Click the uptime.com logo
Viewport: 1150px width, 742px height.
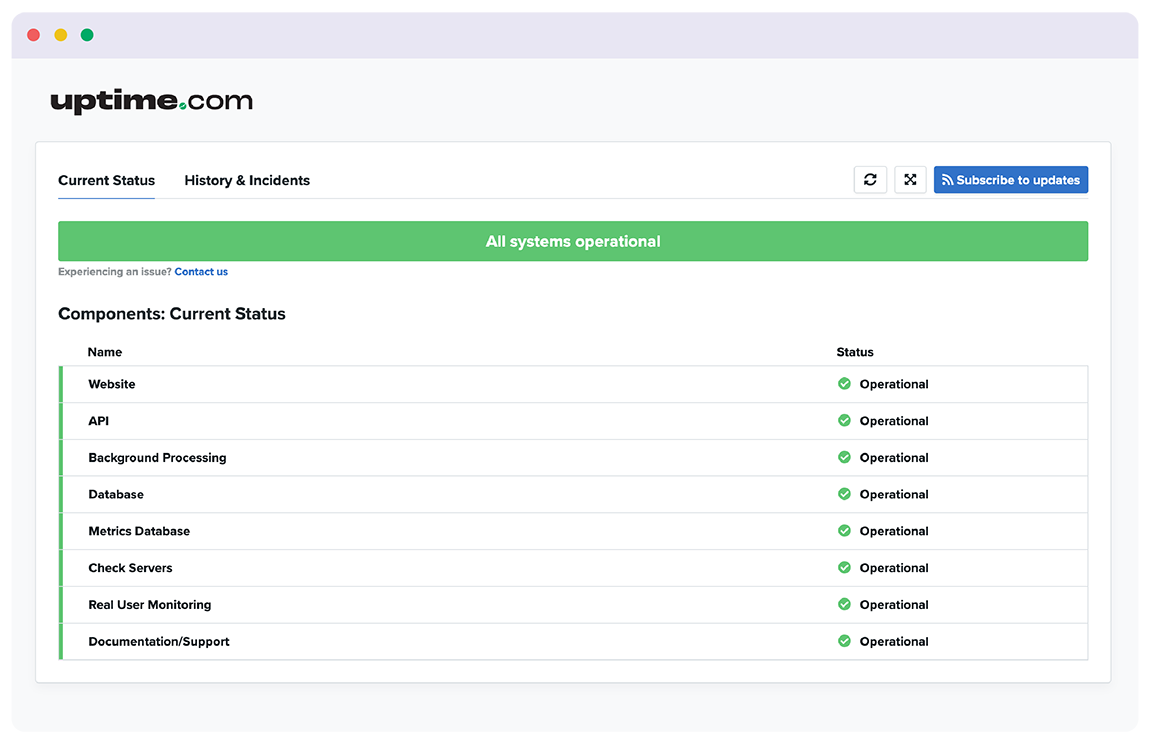(x=152, y=100)
